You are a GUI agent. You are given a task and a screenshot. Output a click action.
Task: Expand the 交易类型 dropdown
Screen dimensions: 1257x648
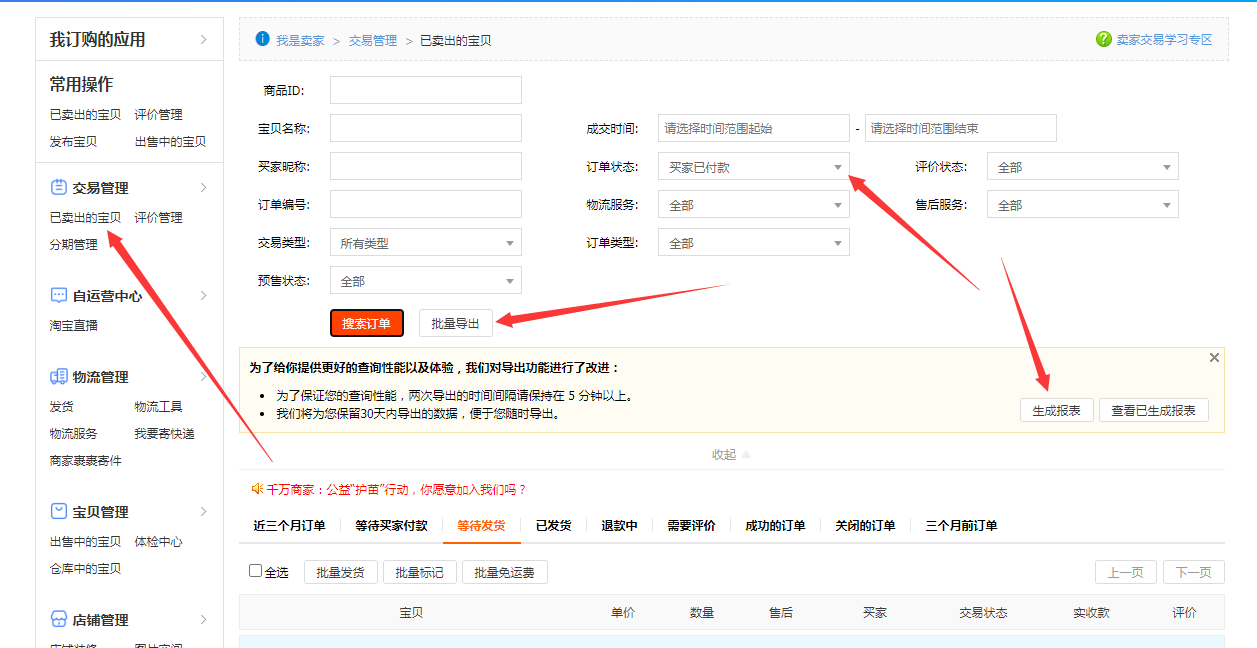425,243
